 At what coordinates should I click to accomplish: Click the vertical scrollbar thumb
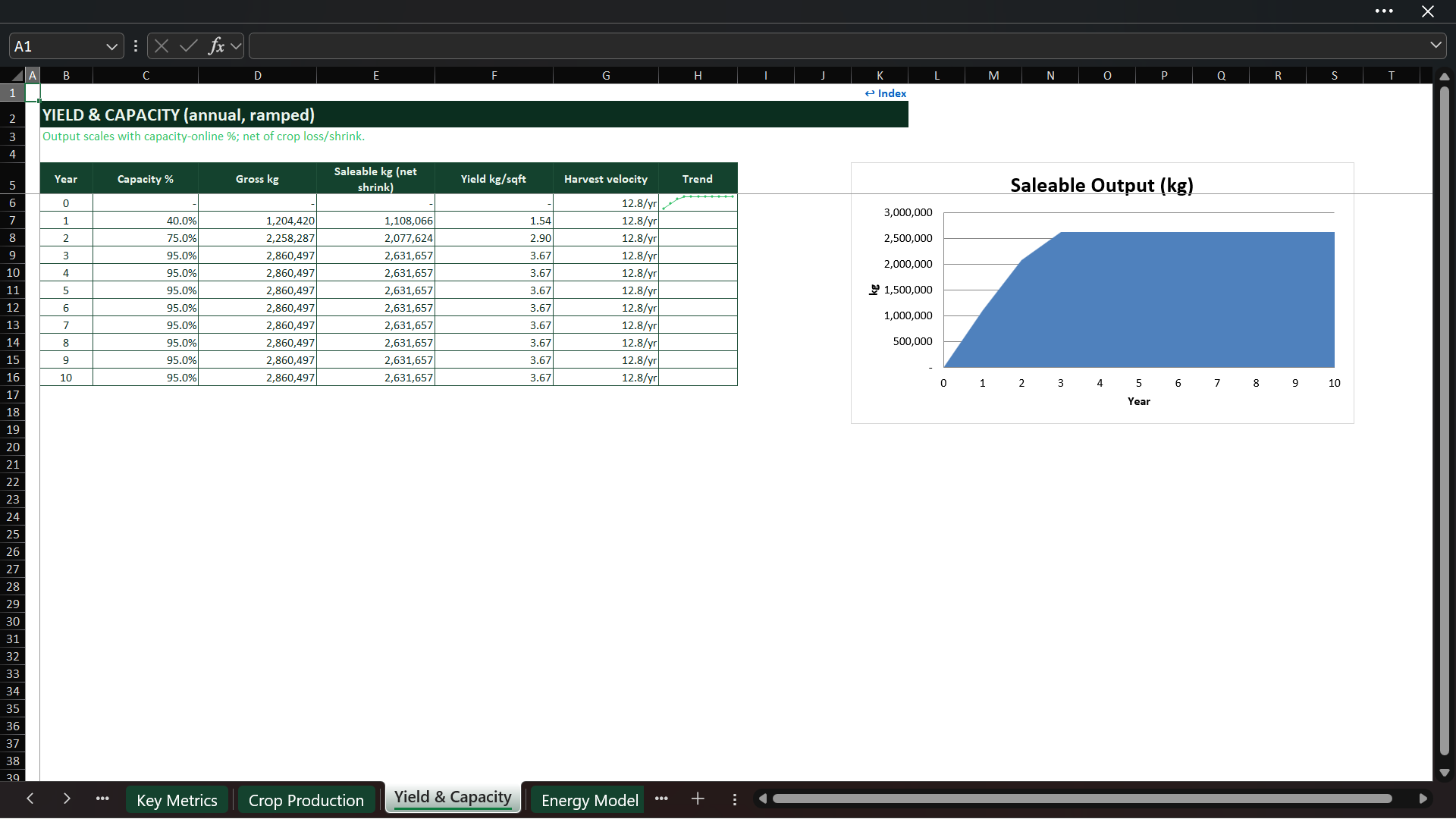[1445, 421]
